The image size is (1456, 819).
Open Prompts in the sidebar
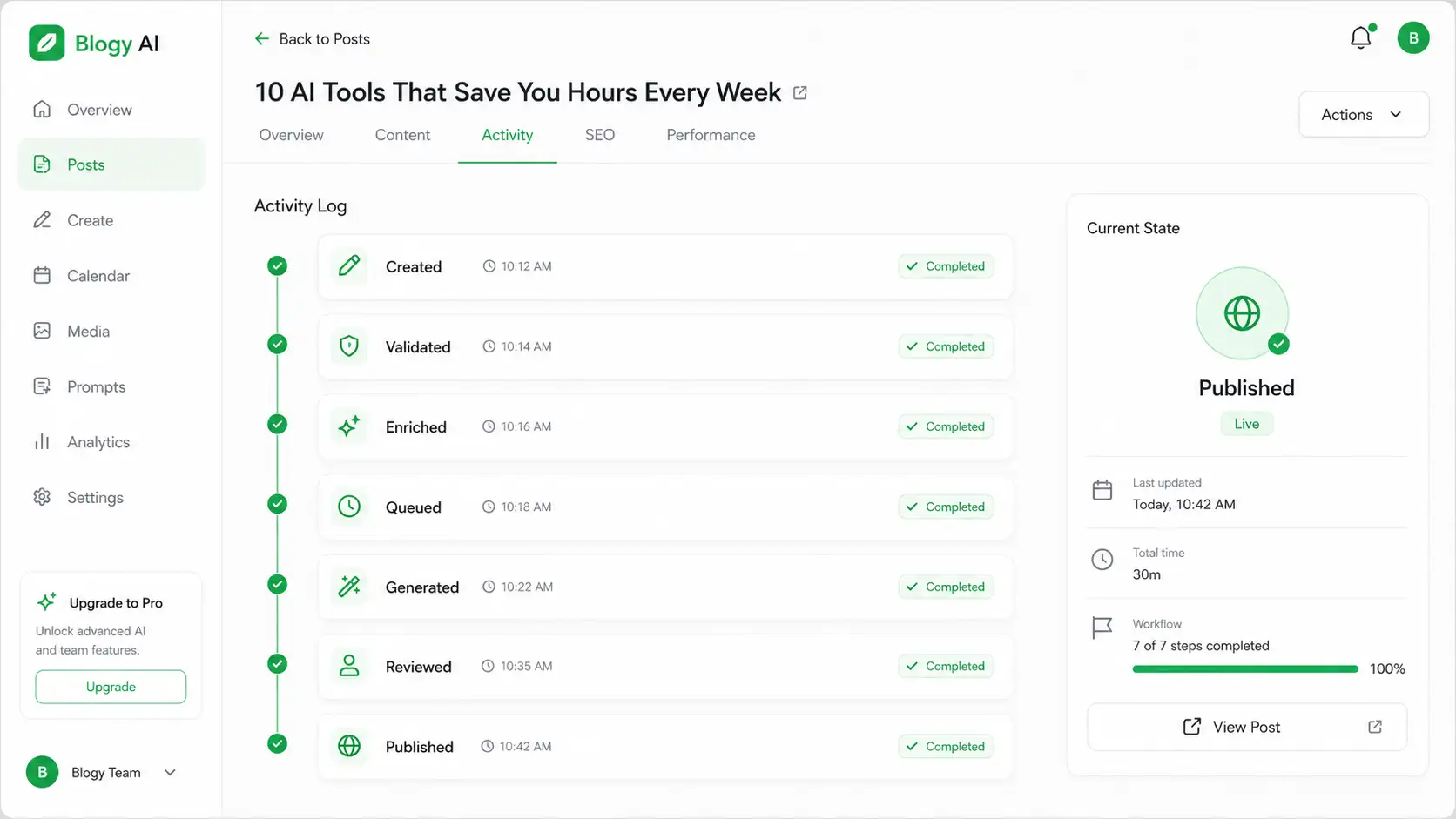pyautogui.click(x=111, y=386)
